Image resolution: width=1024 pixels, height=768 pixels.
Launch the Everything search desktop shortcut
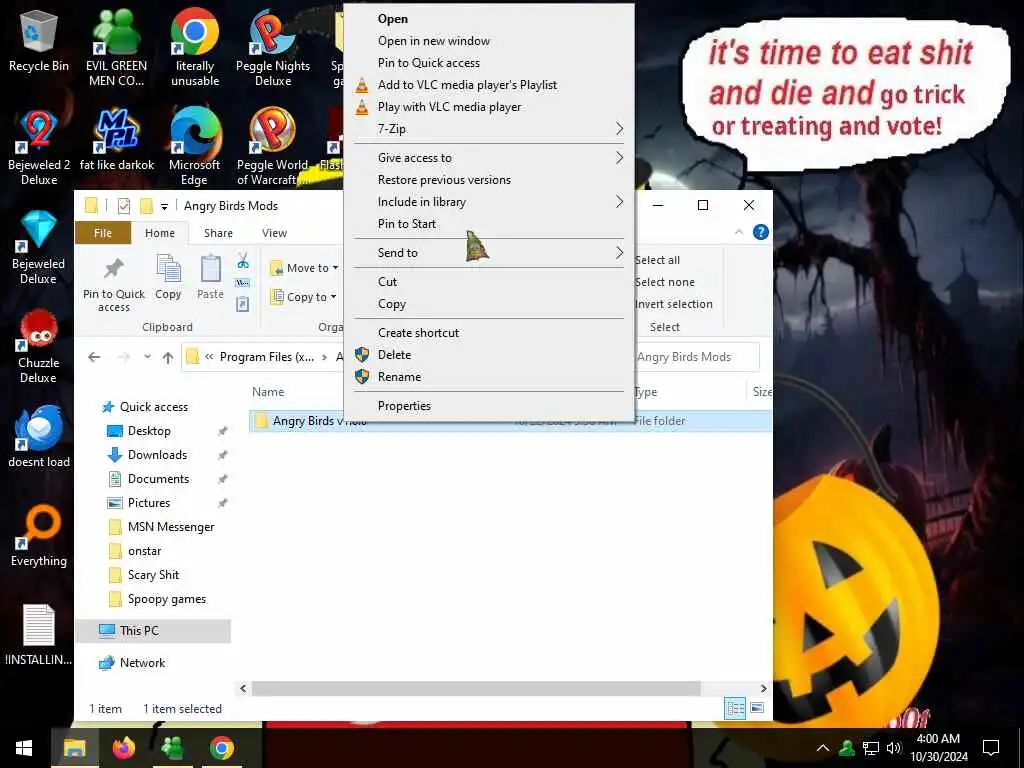(39, 536)
